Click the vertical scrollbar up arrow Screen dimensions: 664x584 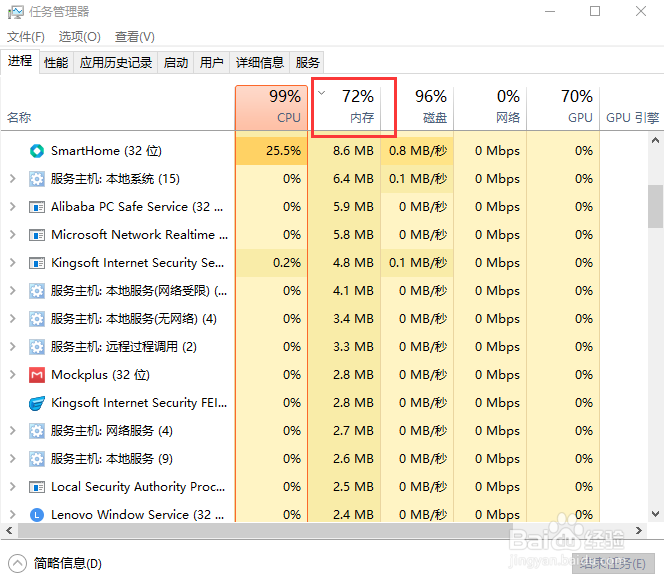pyautogui.click(x=655, y=140)
